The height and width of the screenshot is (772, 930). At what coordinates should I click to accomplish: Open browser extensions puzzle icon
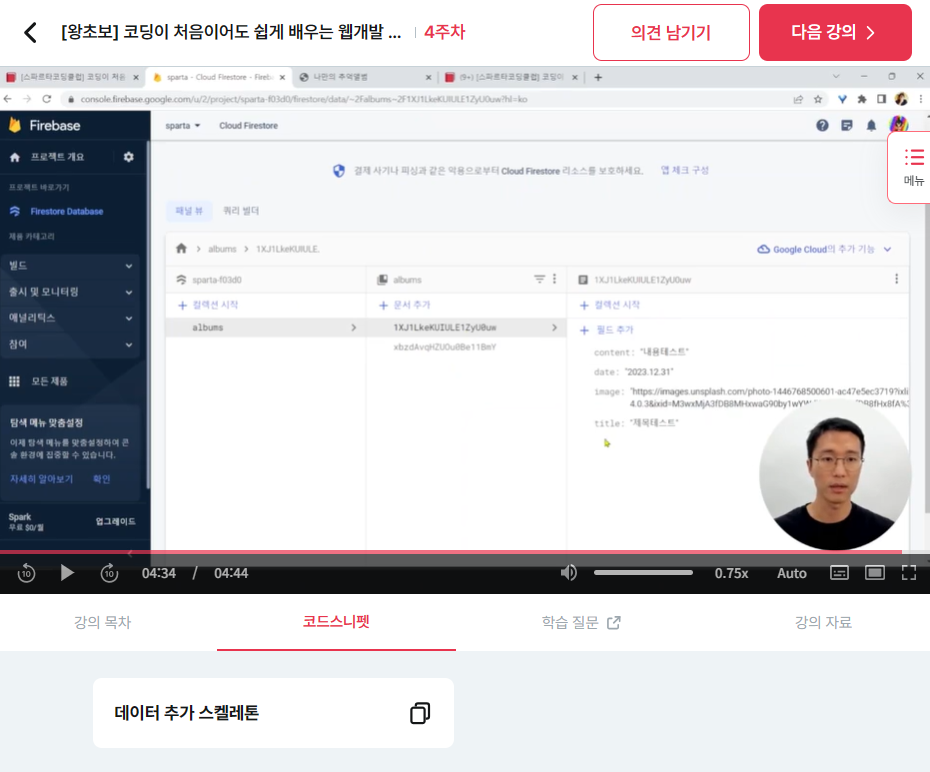[862, 99]
